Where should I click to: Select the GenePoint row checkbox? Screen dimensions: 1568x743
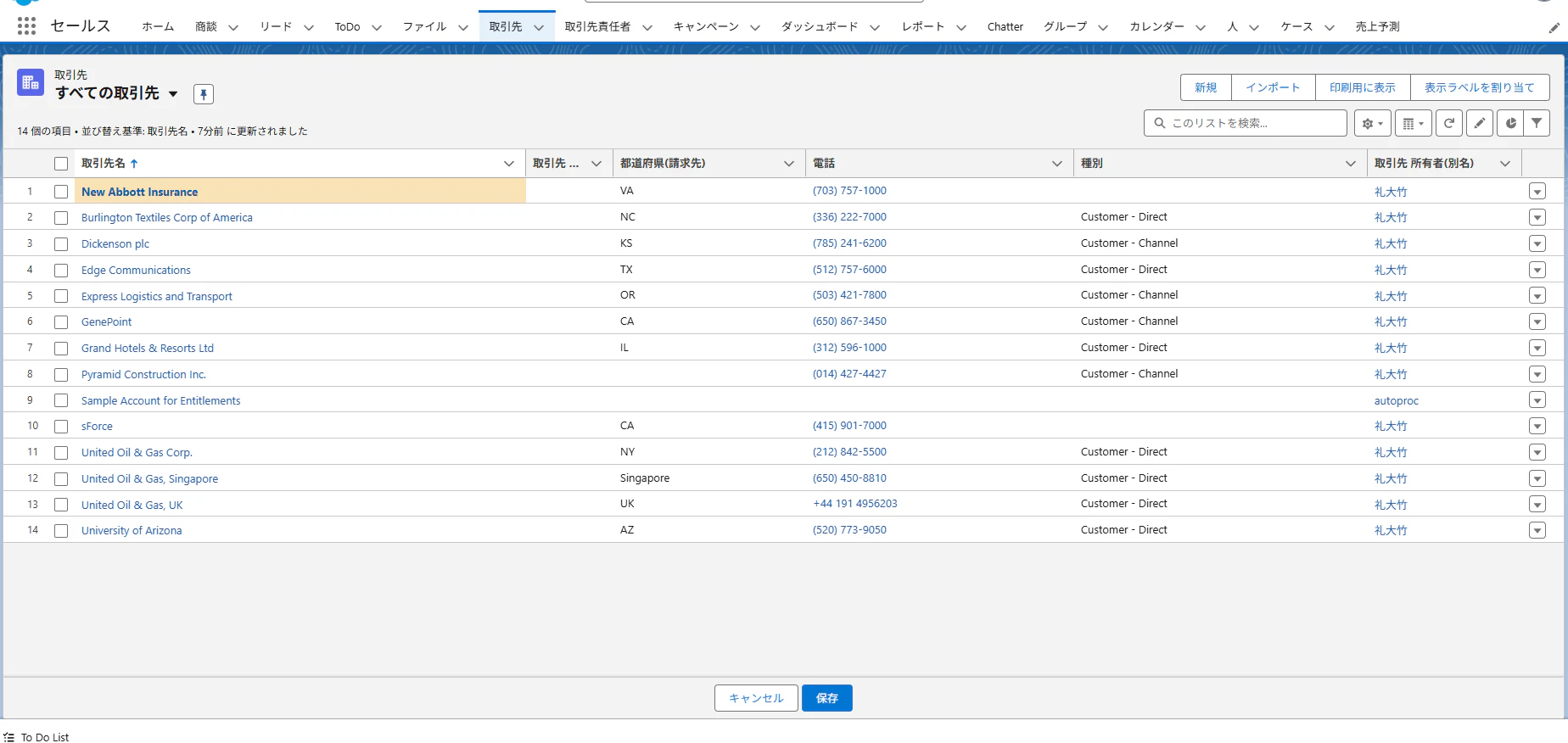(61, 322)
